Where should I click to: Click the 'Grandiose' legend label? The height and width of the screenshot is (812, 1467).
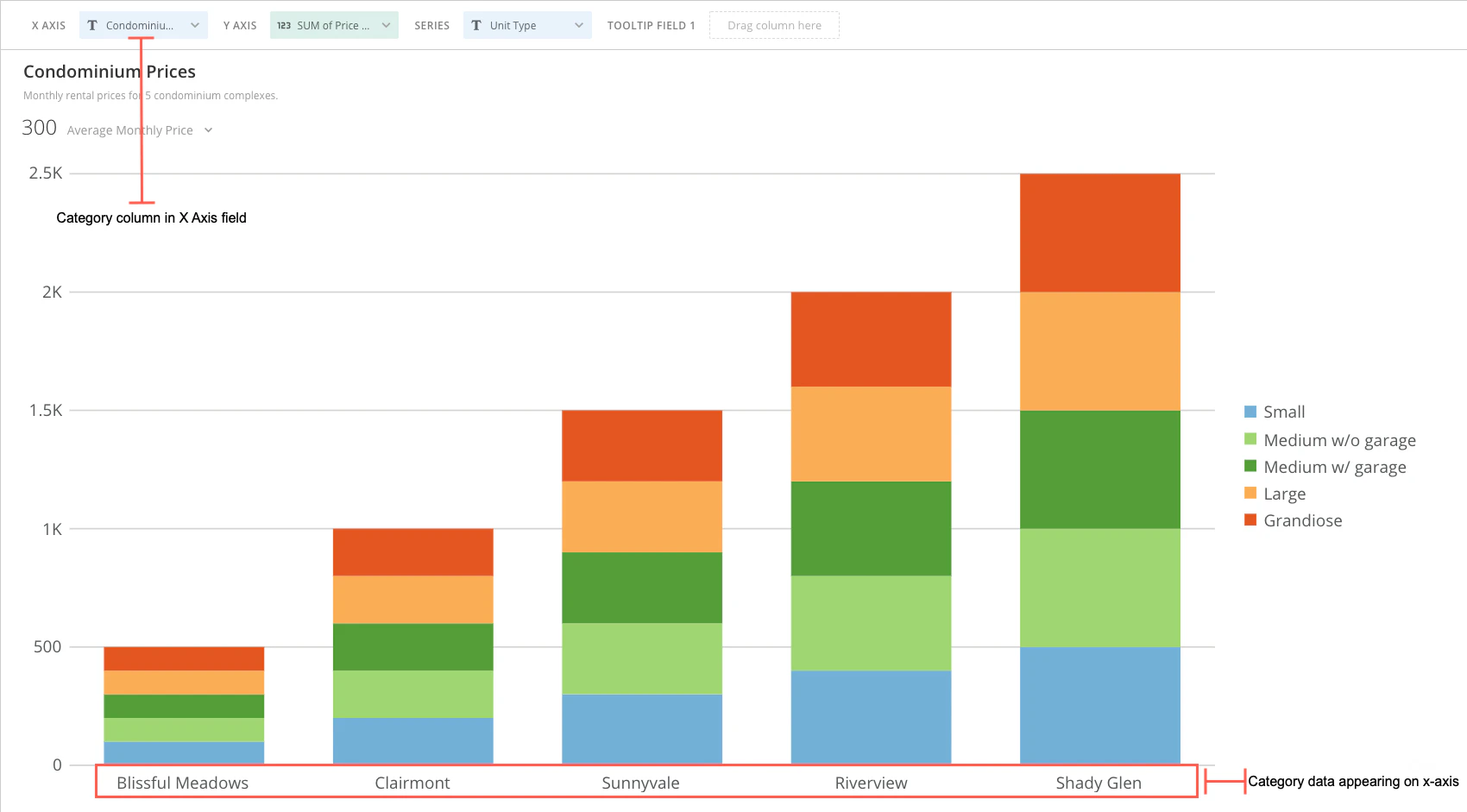tap(1303, 520)
